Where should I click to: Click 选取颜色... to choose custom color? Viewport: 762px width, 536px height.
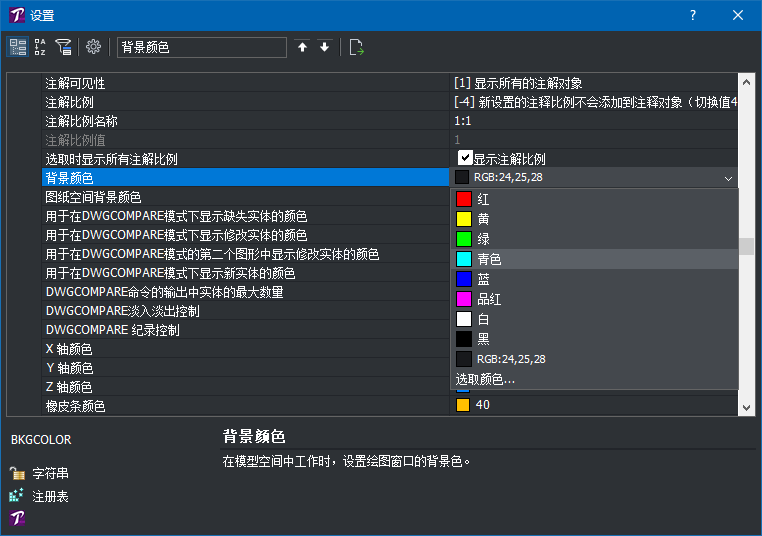486,379
